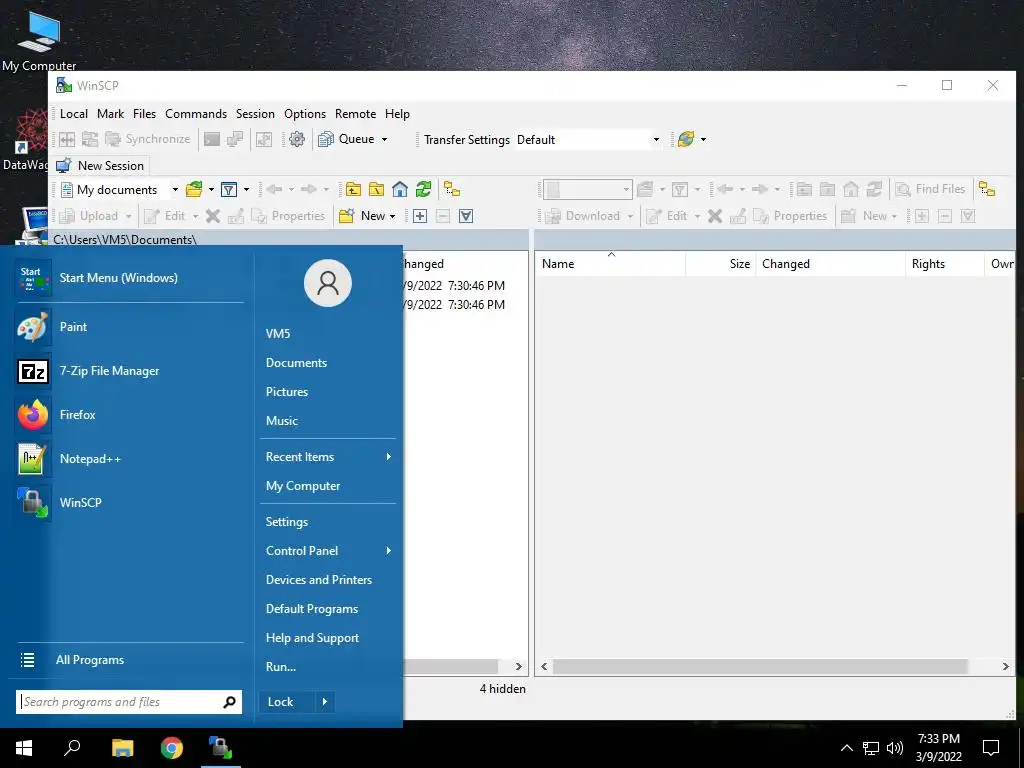Expand the My documents drive dropdown
This screenshot has height=768, width=1024.
(x=175, y=190)
